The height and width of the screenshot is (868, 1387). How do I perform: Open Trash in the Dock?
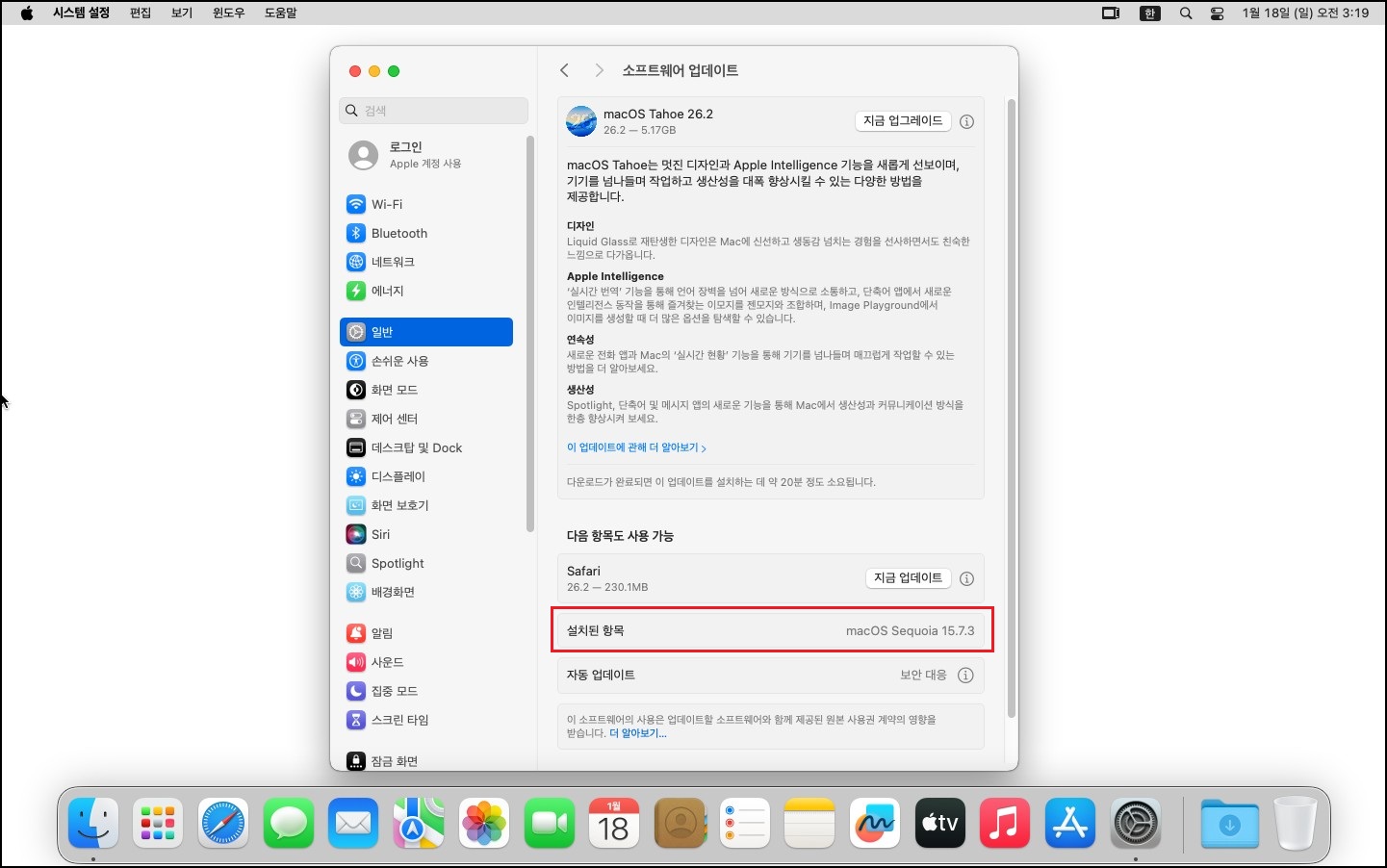coord(1295,824)
